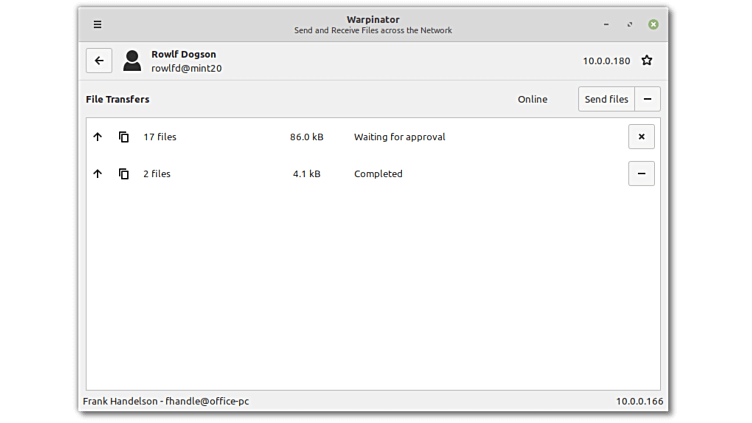Image resolution: width=752 pixels, height=423 pixels.
Task: Click the '86.0 kB' size value
Action: 306,137
